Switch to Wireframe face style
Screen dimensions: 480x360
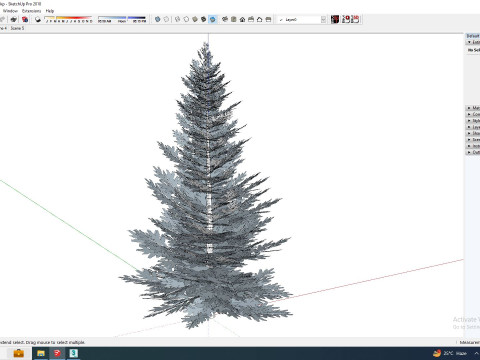tap(178, 19)
